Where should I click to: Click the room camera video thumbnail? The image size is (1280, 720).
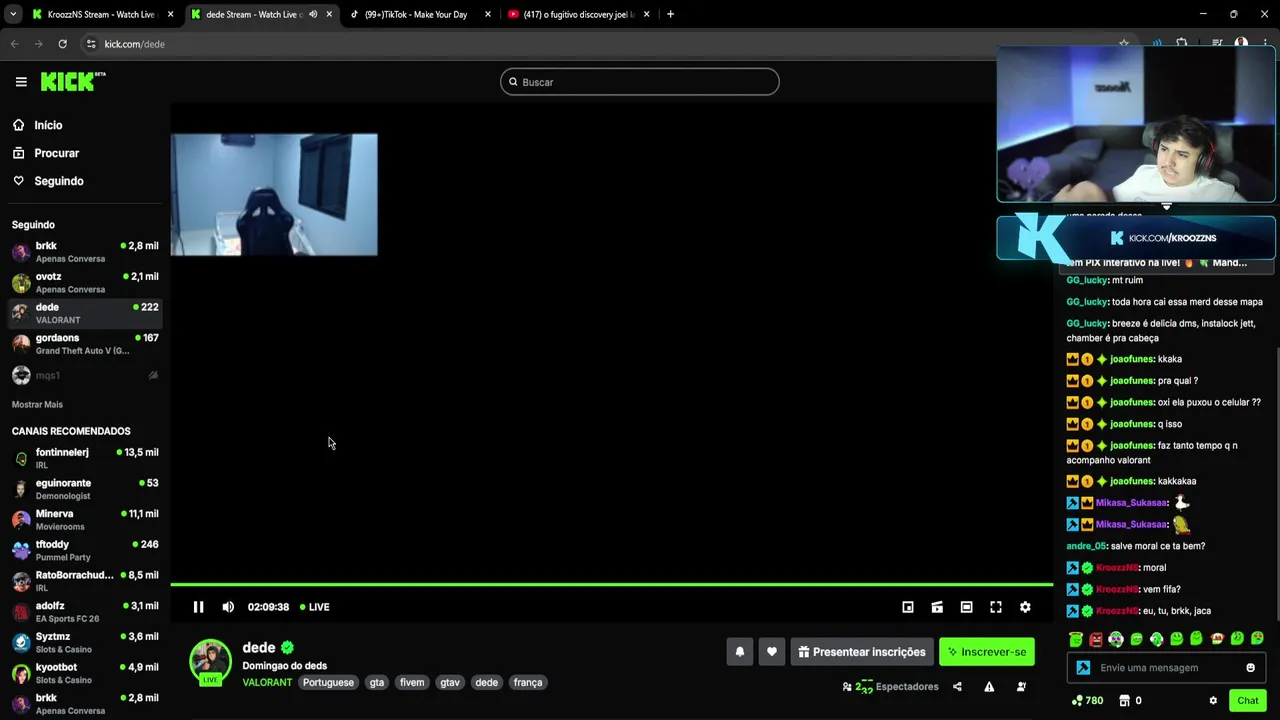pos(274,195)
